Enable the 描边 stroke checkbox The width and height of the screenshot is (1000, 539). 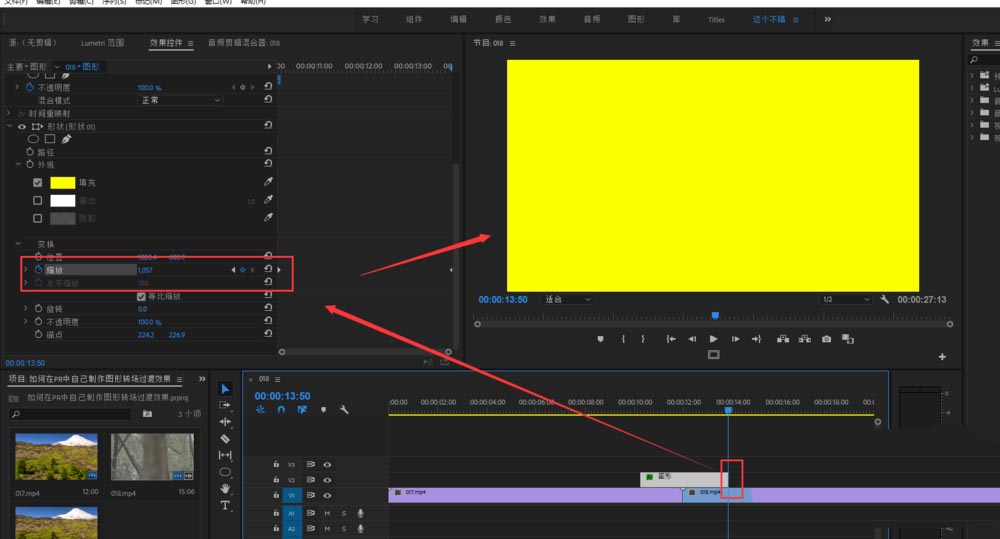click(x=38, y=200)
